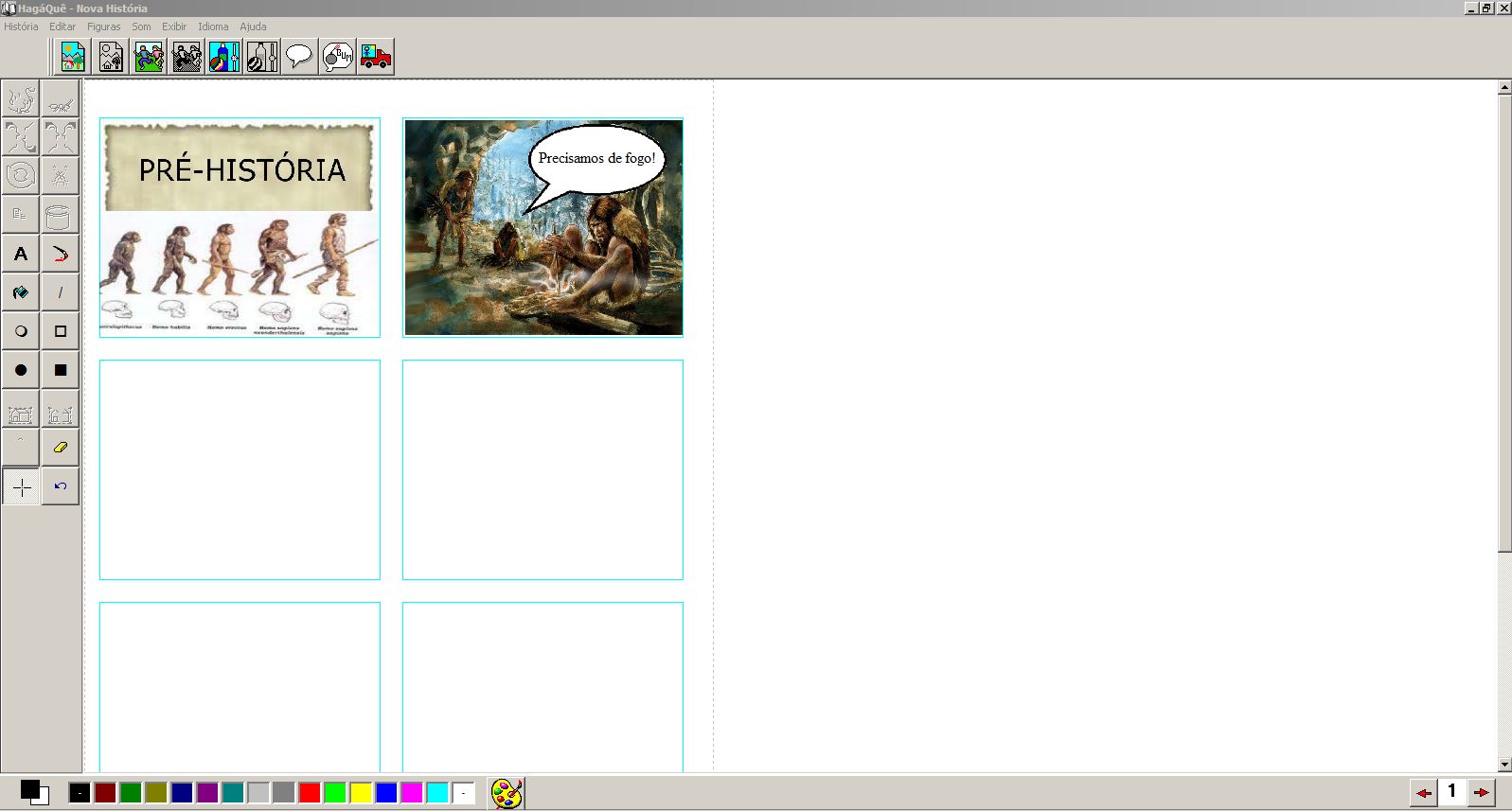This screenshot has width=1512, height=811.
Task: Select the paint bucket fill tool
Action: pyautogui.click(x=21, y=292)
